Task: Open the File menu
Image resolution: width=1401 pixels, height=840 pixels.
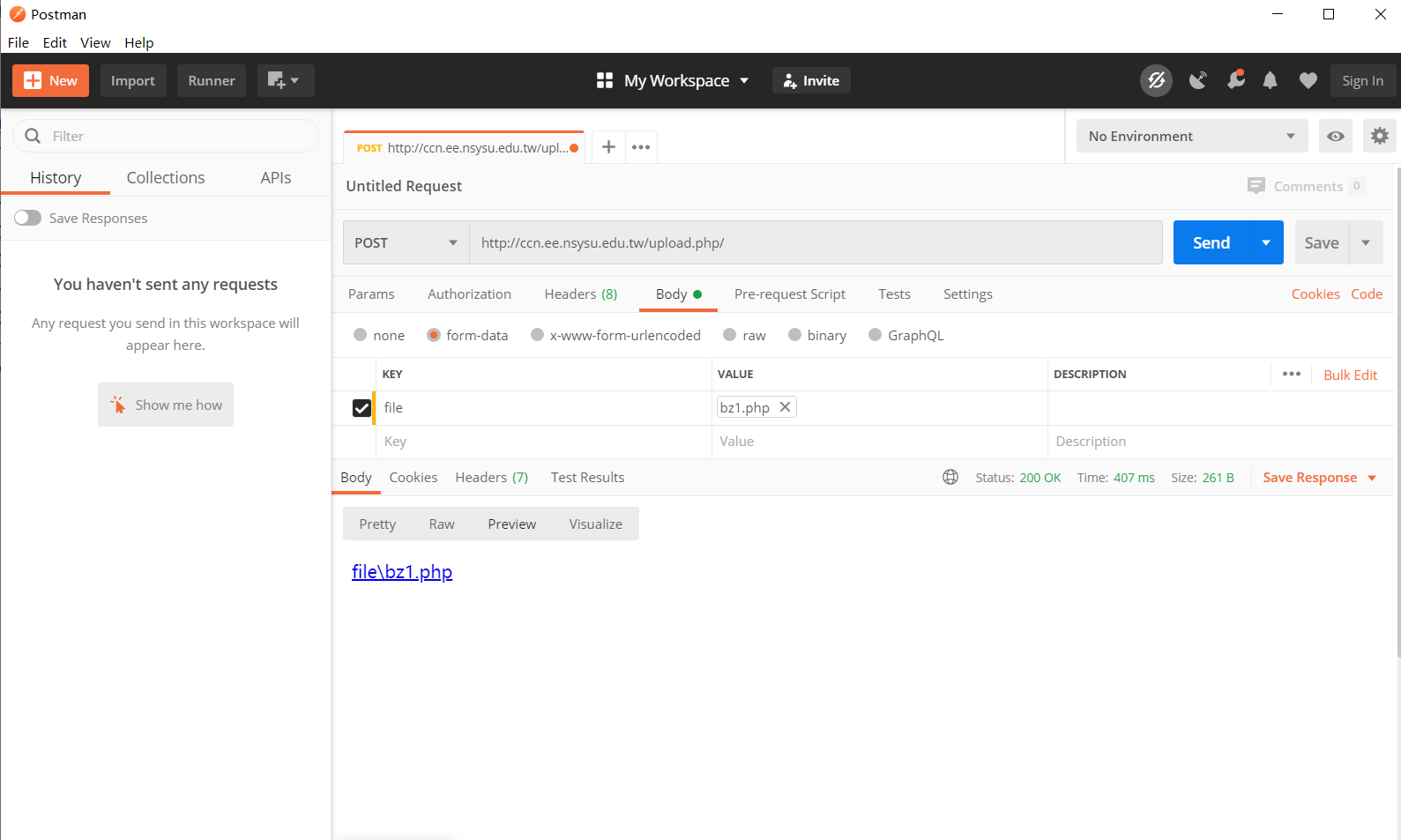Action: coord(19,42)
